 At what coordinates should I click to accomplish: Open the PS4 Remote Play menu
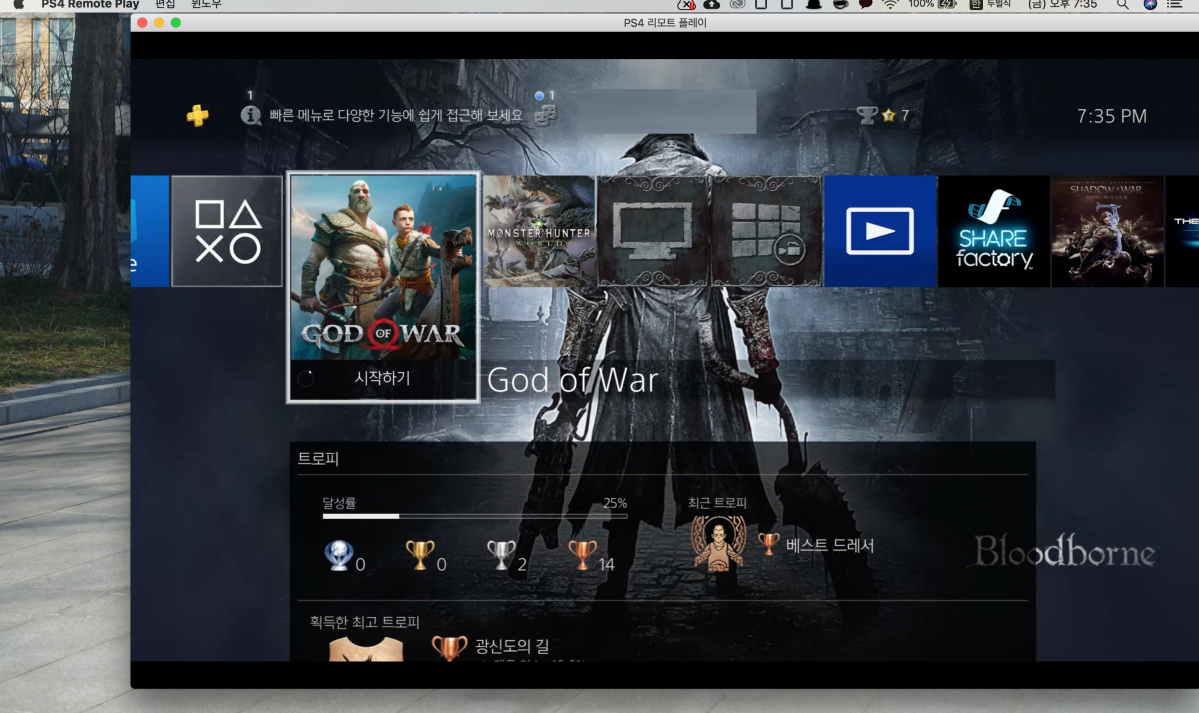(90, 5)
